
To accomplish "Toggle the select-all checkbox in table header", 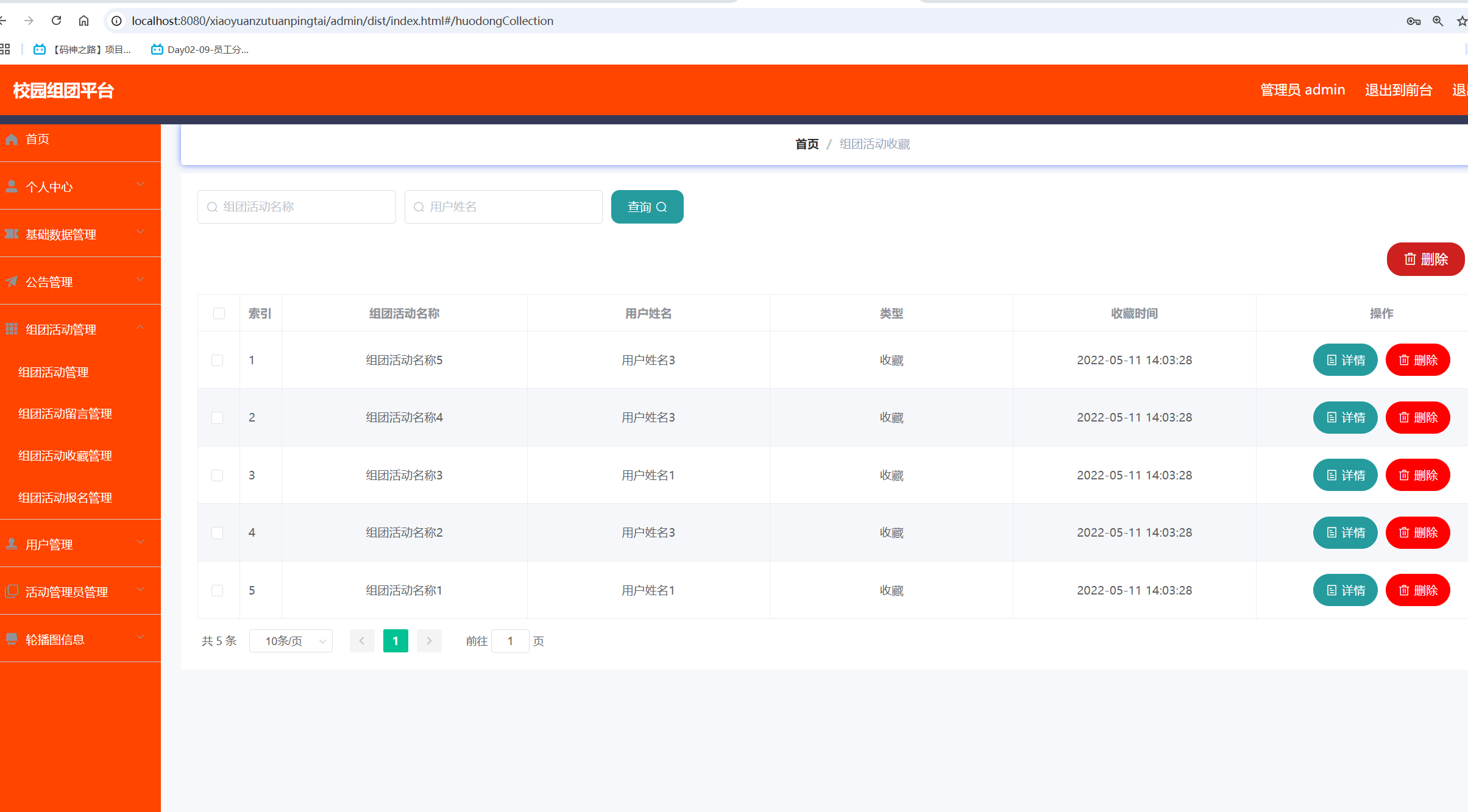I will pos(219,313).
